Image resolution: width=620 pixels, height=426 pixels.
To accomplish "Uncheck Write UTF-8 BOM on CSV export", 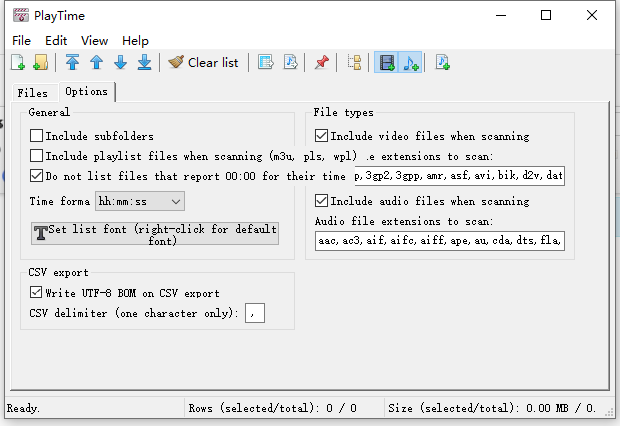I will pos(36,293).
